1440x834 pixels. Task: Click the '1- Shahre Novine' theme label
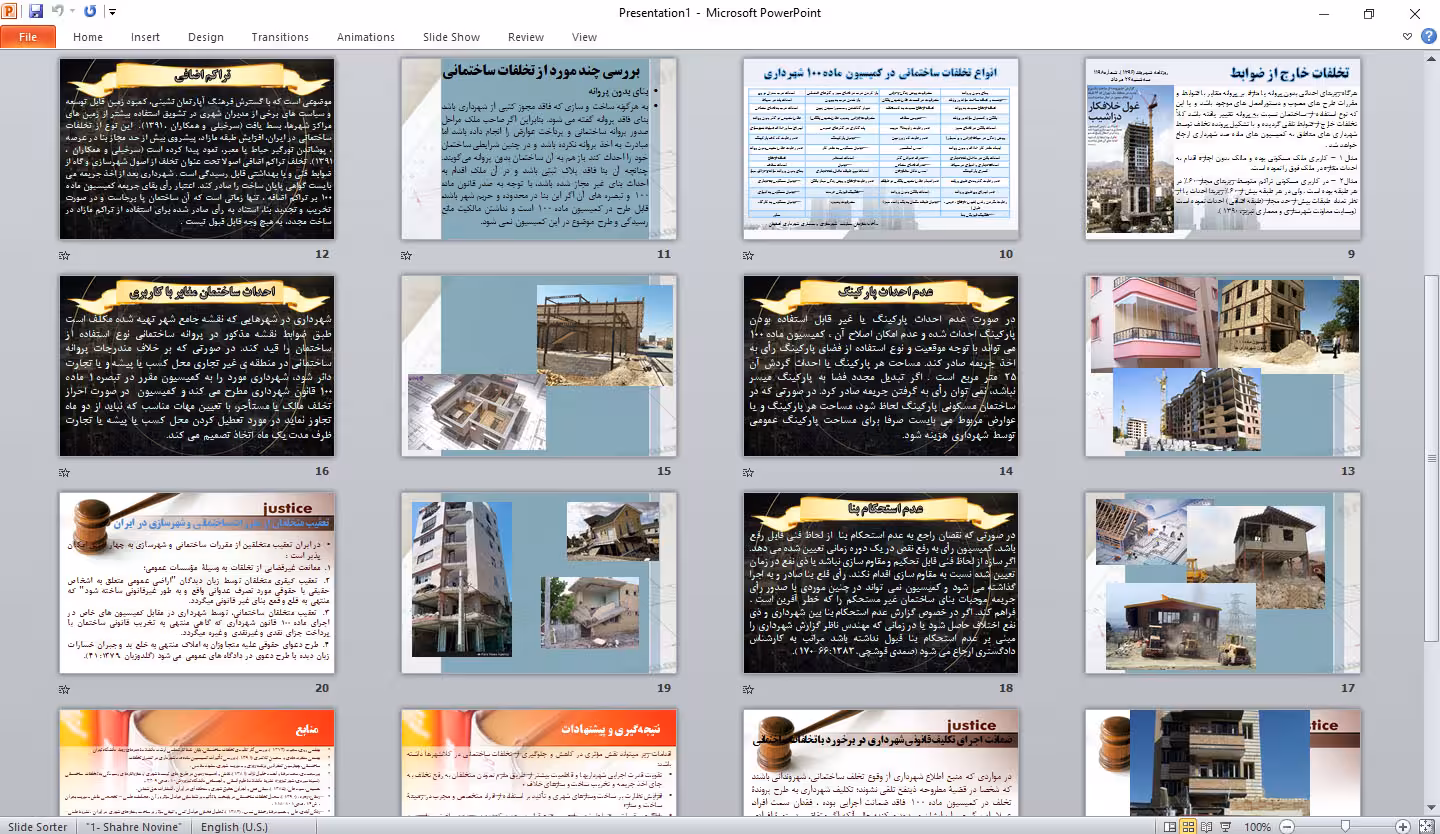(x=134, y=827)
